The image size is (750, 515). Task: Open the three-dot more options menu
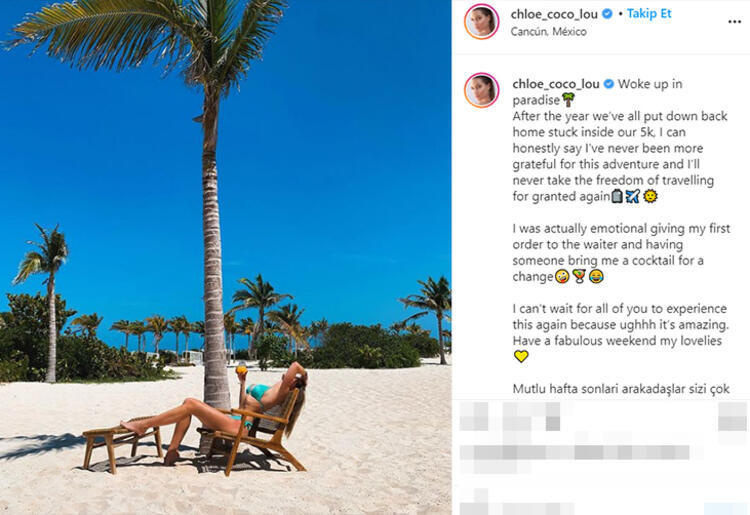point(734,22)
